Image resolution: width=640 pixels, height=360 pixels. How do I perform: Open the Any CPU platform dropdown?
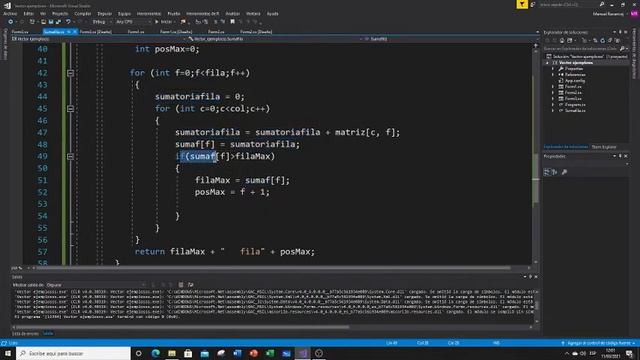click(x=133, y=22)
